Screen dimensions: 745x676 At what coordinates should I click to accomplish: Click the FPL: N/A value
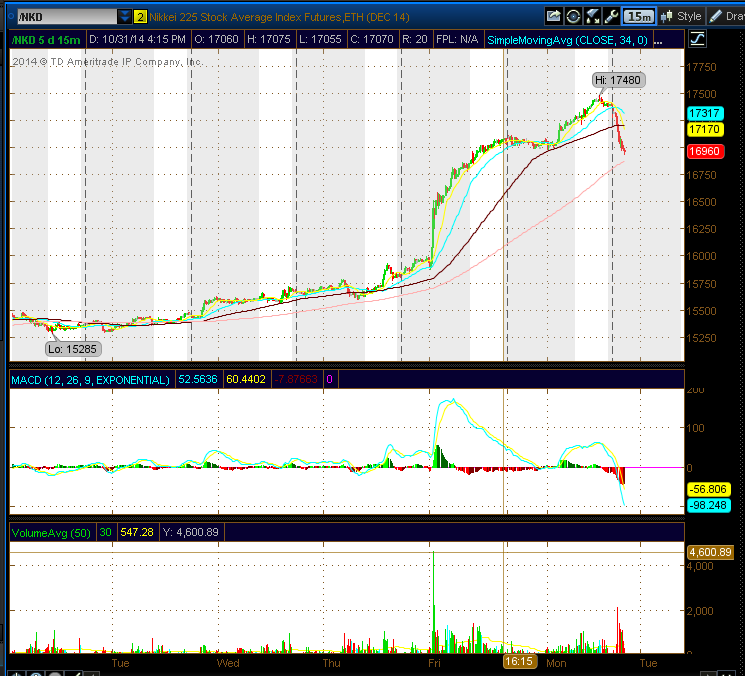click(x=457, y=39)
